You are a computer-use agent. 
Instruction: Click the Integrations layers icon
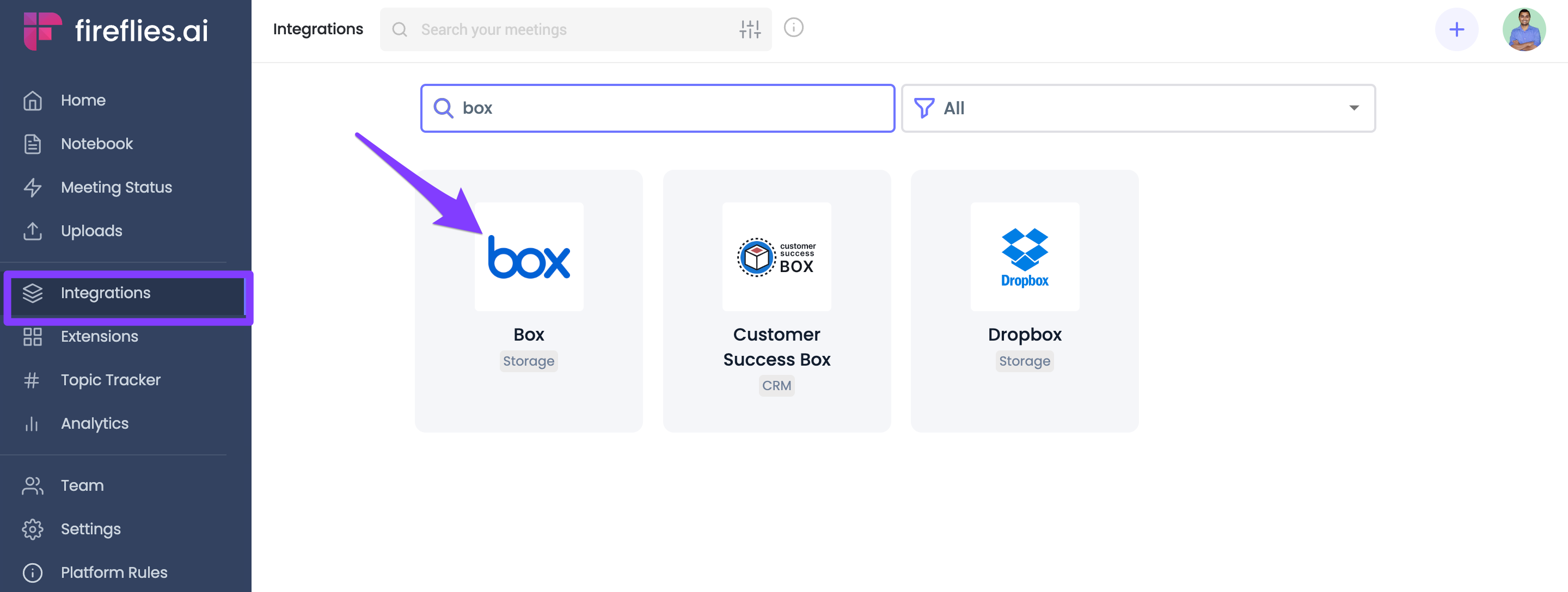tap(32, 293)
